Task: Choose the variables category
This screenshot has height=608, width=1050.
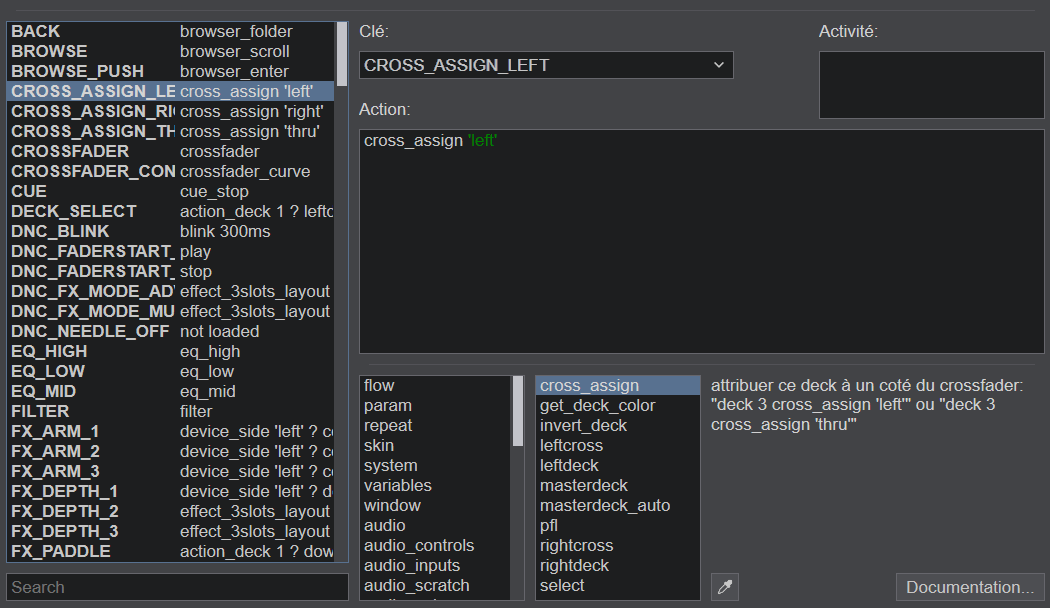Action: click(x=435, y=486)
